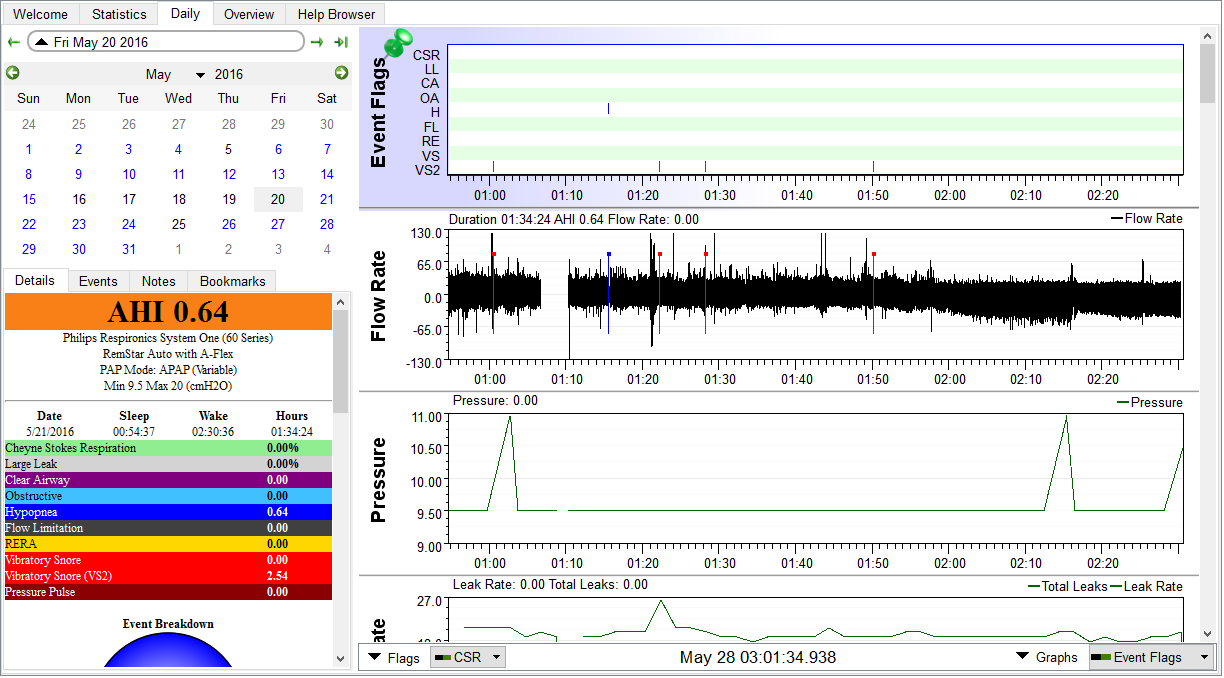Click the Large Leak row

point(168,464)
